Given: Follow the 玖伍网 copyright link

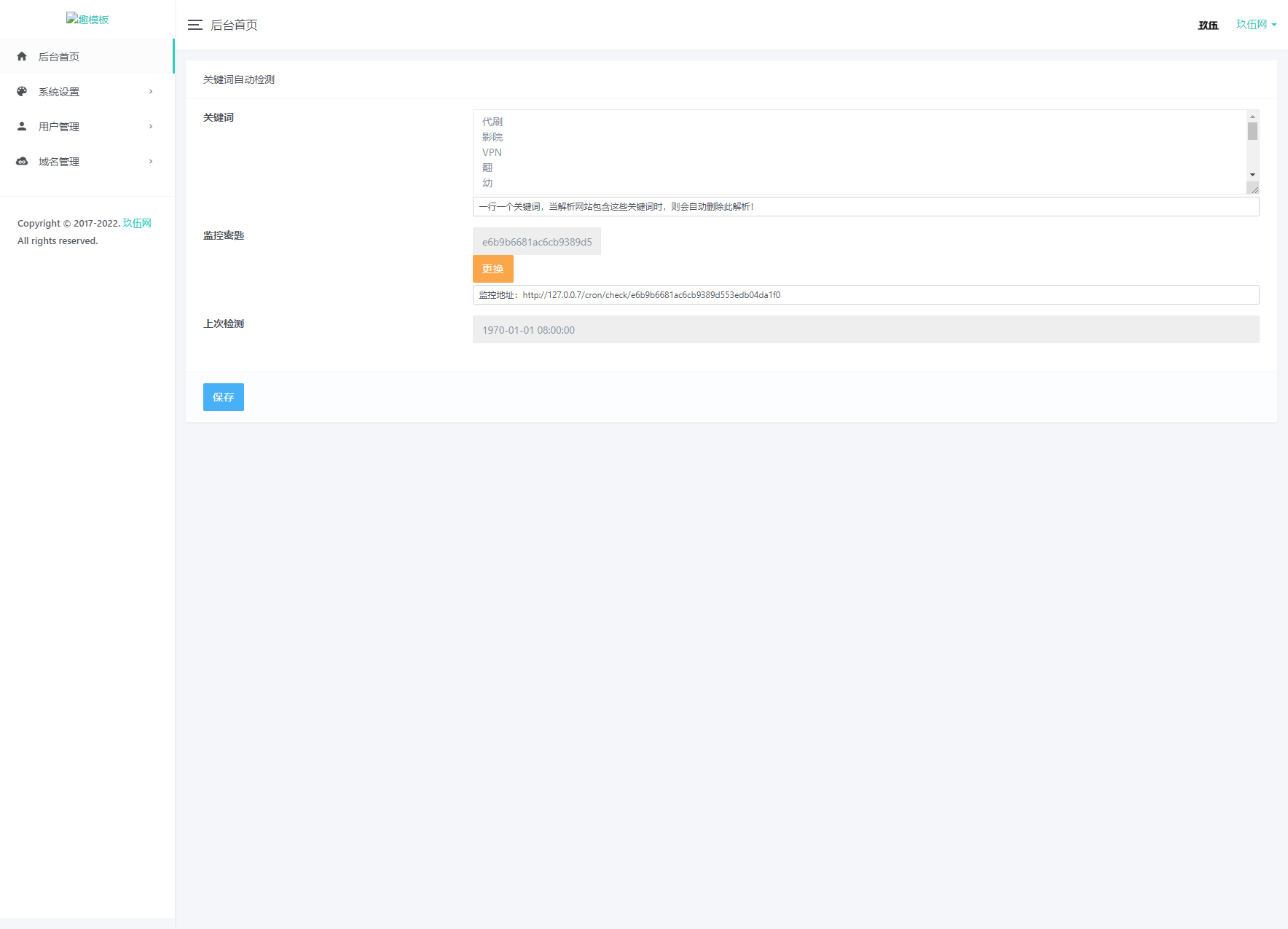Looking at the screenshot, I should point(137,223).
